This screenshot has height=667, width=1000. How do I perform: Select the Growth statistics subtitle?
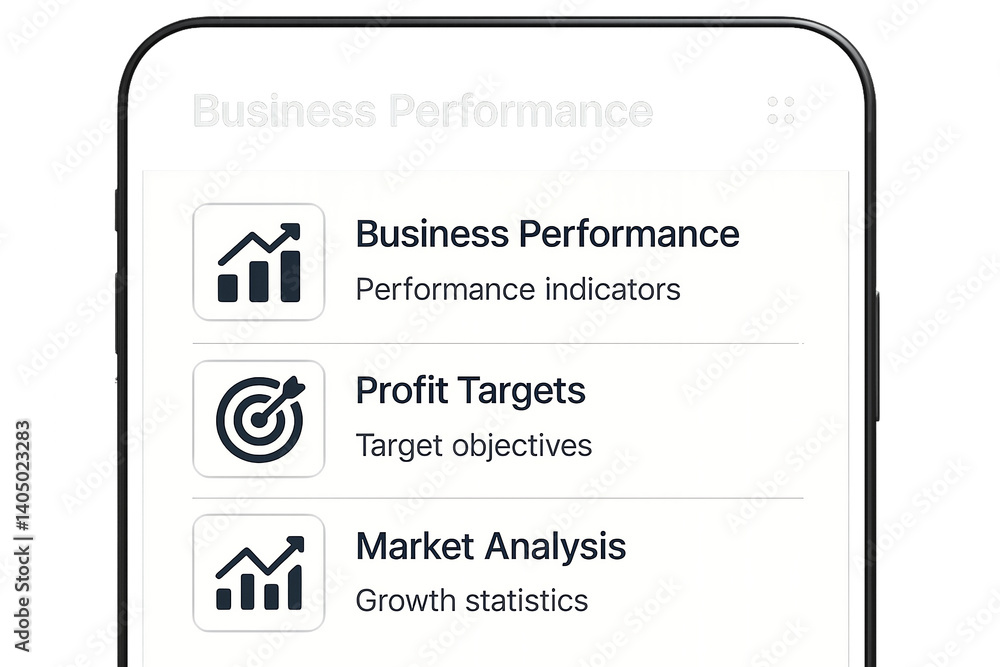pos(472,601)
